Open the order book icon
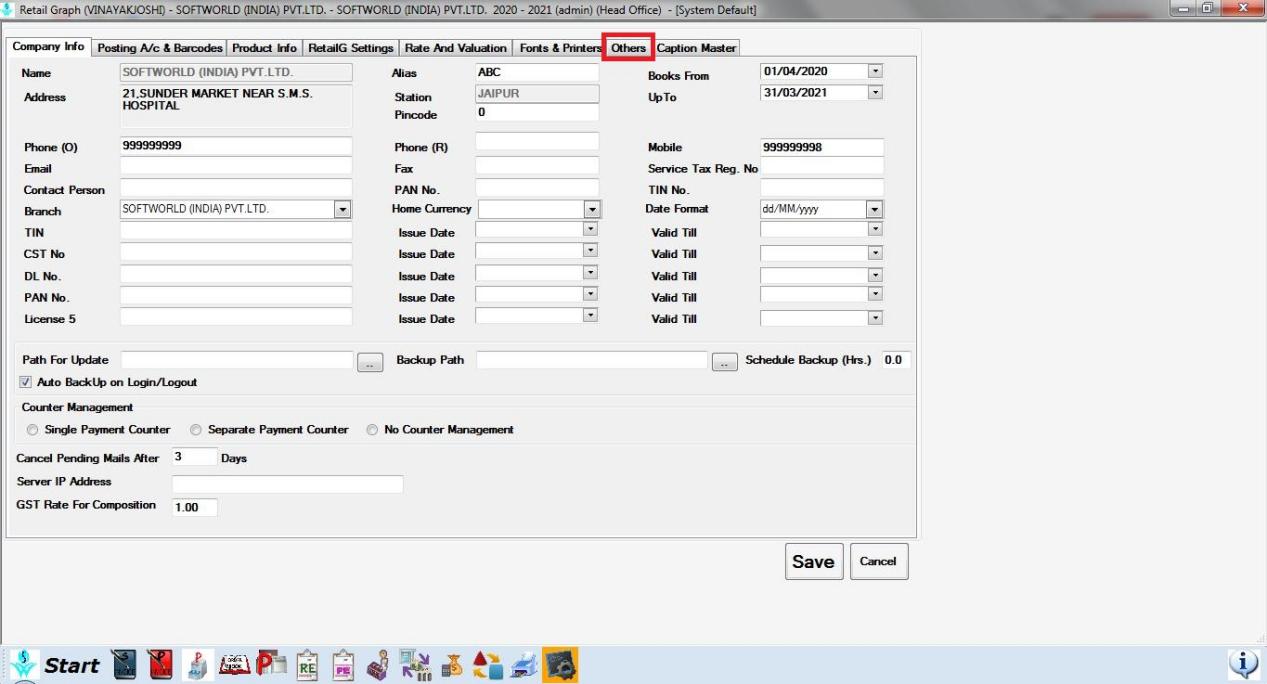 tap(233, 666)
